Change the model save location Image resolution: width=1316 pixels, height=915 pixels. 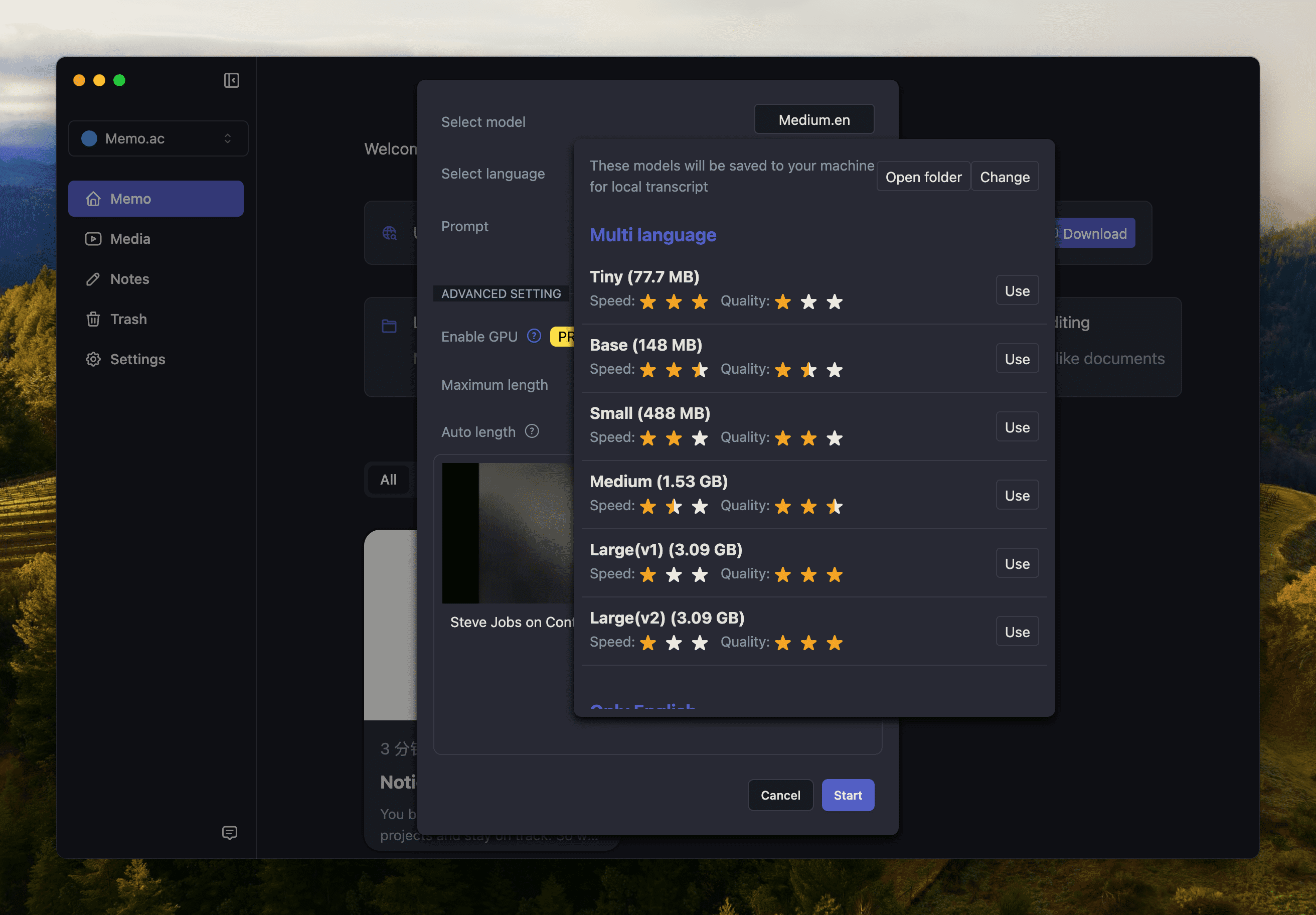click(x=1004, y=177)
